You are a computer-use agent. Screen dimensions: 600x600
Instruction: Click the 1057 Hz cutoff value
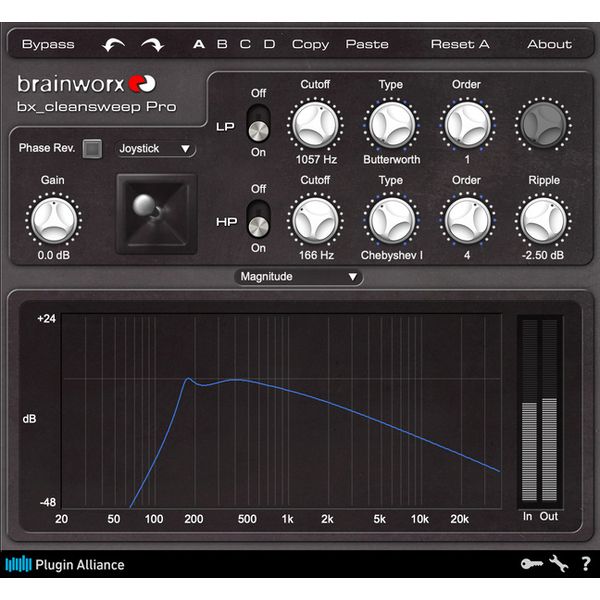pyautogui.click(x=316, y=160)
